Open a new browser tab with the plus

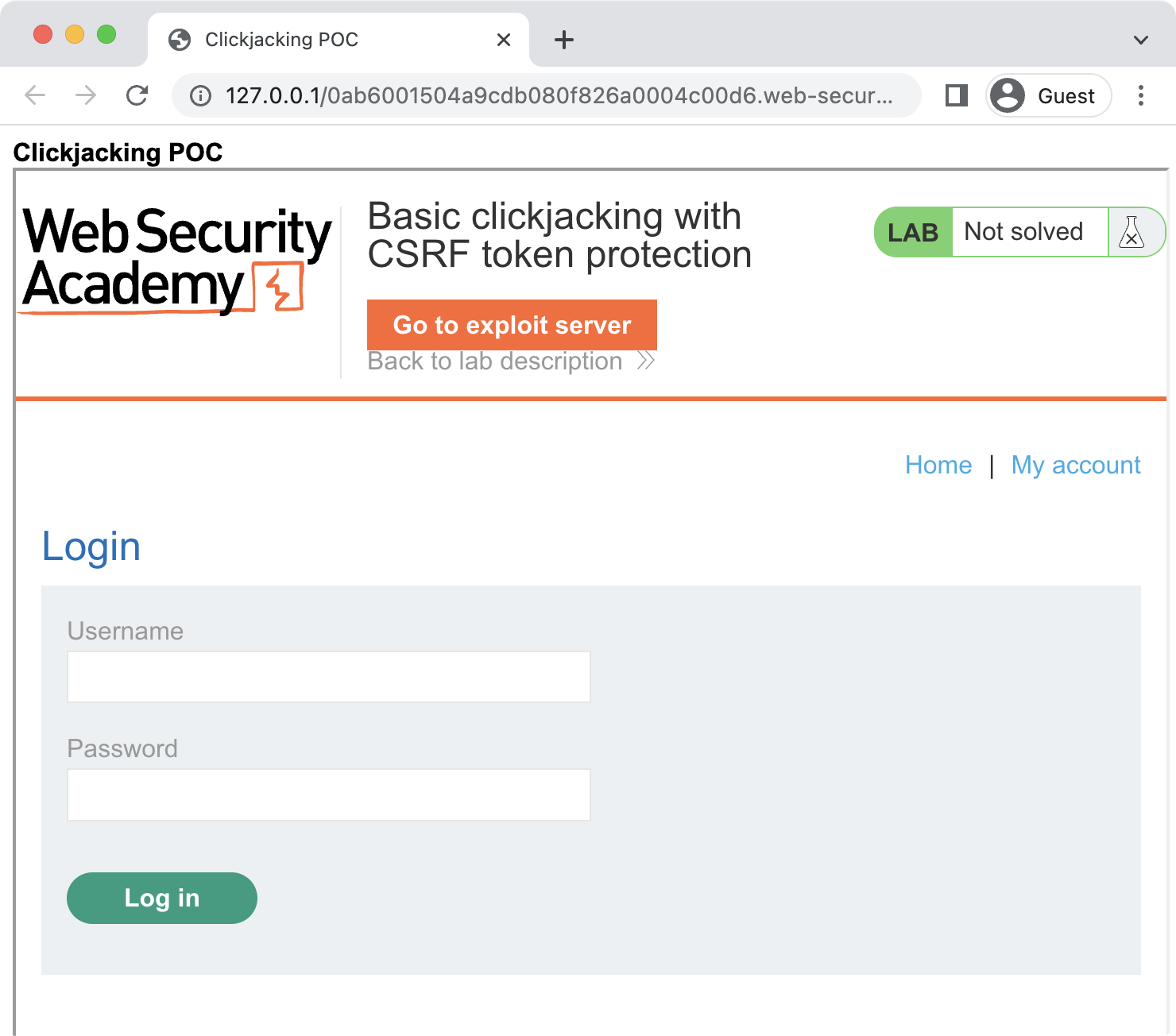(x=563, y=40)
